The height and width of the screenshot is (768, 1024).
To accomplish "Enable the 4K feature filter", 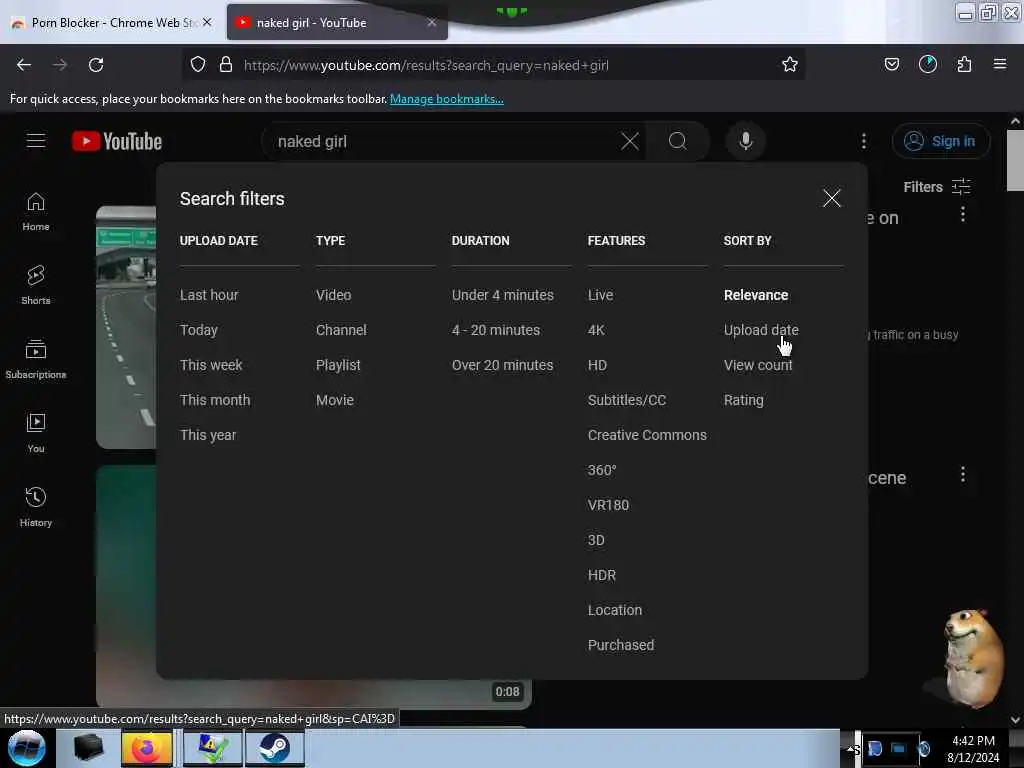I will 596,330.
